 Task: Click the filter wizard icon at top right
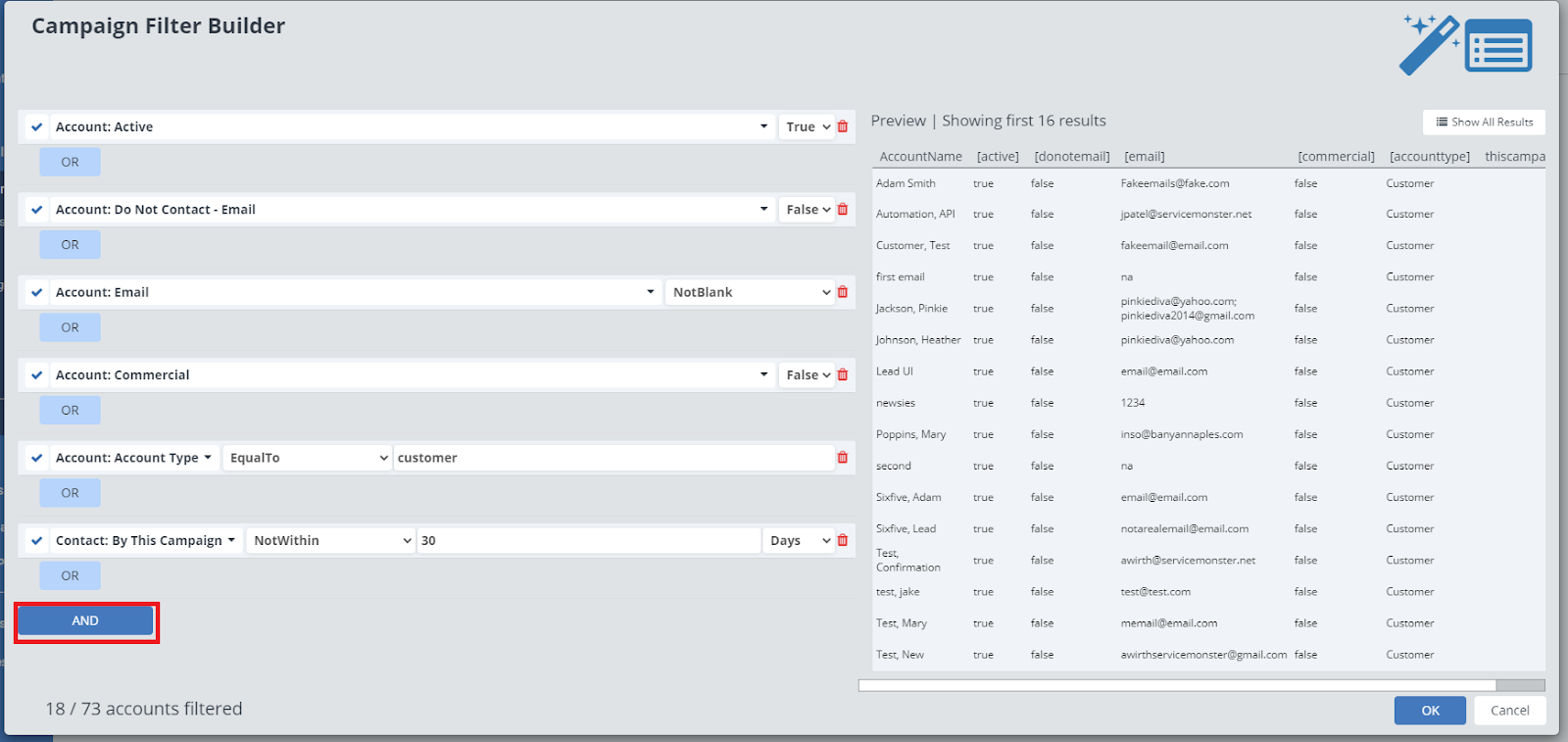1466,45
